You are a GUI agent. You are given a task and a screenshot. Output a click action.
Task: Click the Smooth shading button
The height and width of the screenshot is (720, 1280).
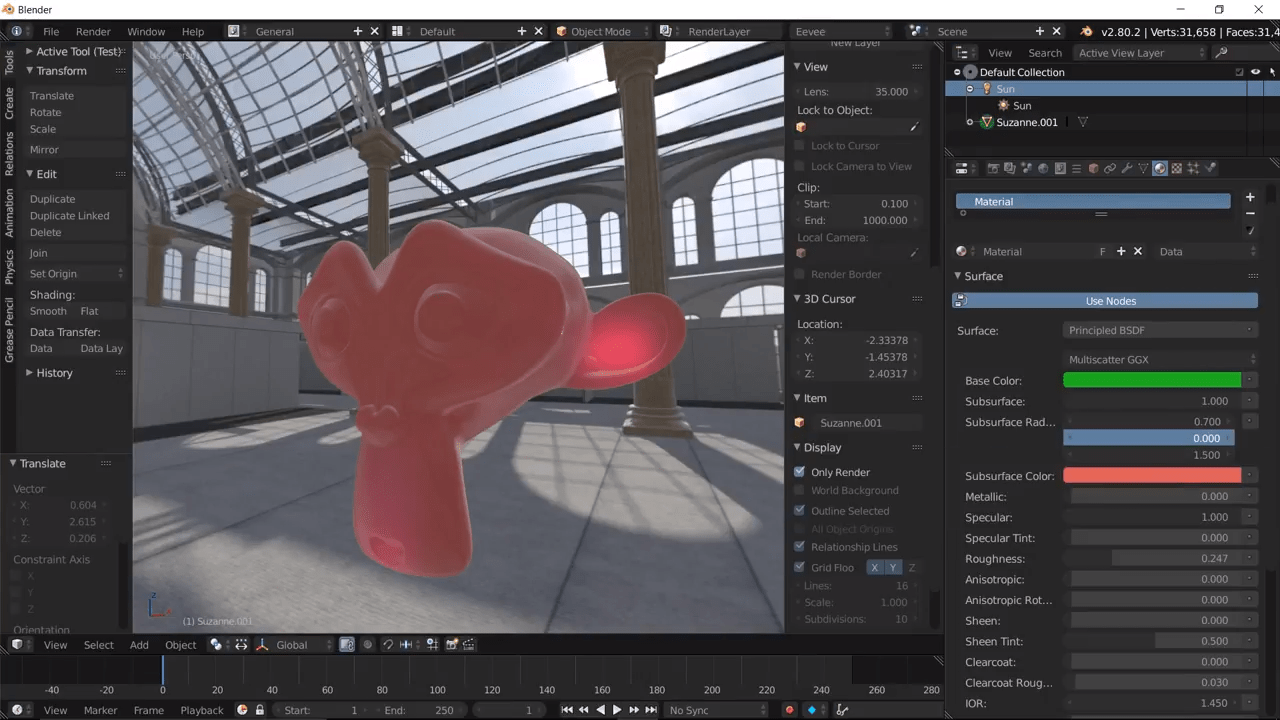click(x=48, y=311)
